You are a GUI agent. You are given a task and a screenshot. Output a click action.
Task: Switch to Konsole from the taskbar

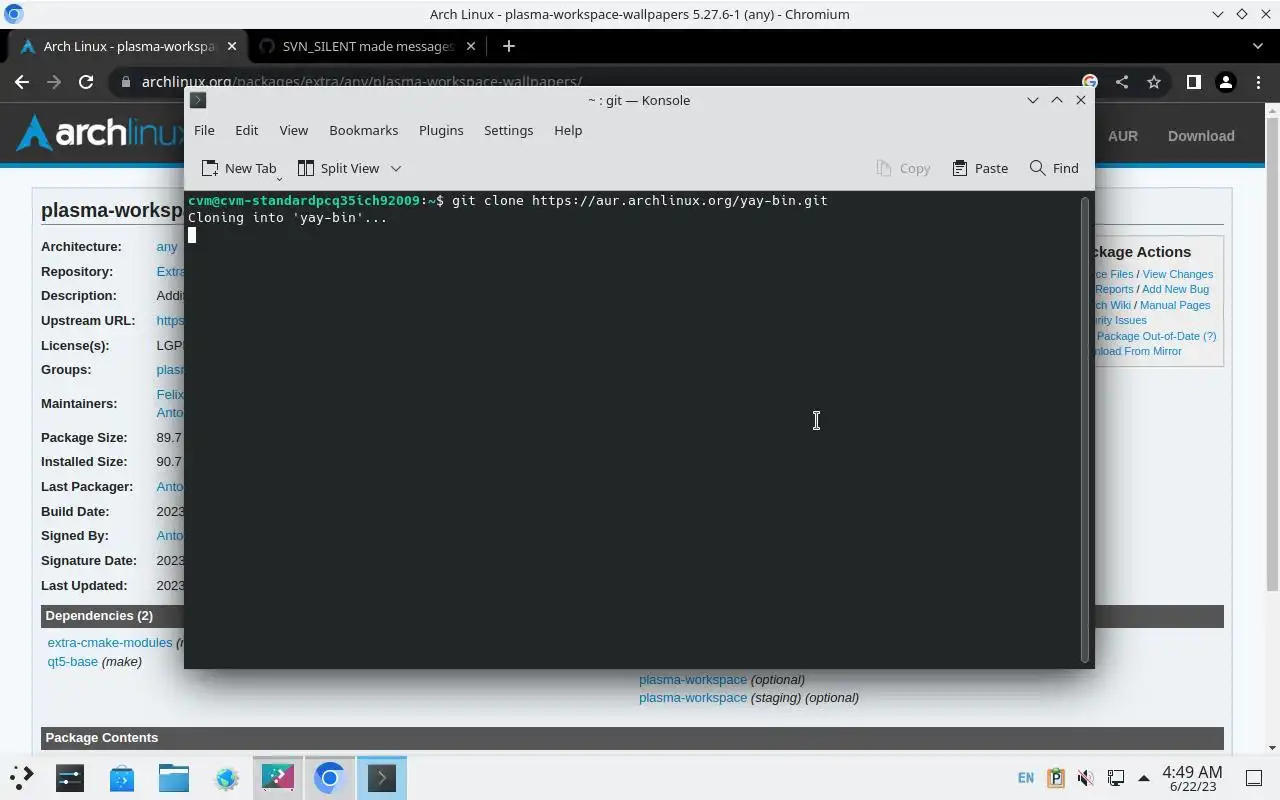[382, 777]
